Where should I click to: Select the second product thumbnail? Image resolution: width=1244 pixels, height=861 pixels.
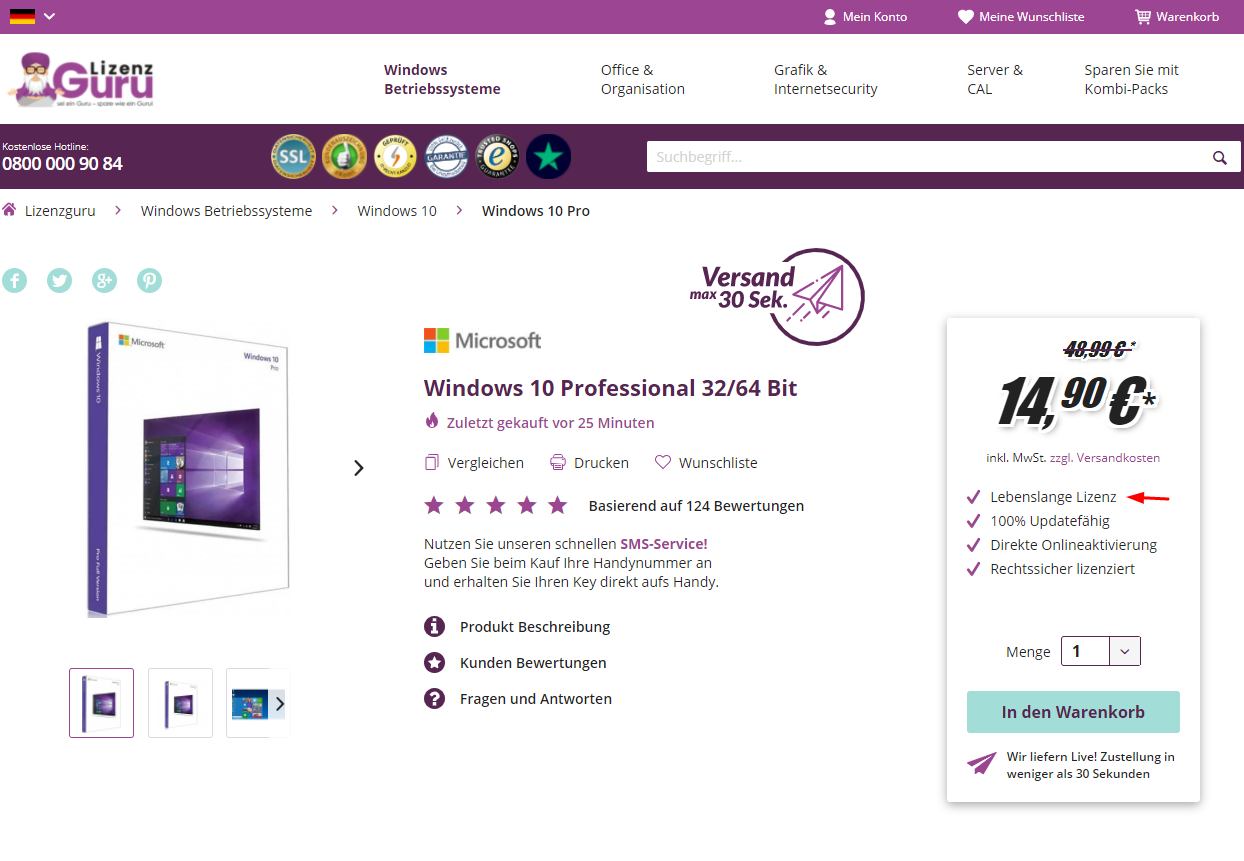[180, 703]
